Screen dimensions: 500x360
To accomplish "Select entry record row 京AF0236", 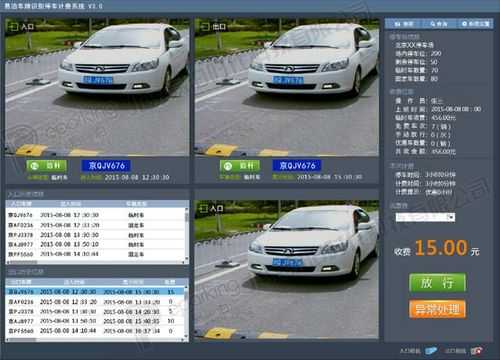I will (x=95, y=225).
